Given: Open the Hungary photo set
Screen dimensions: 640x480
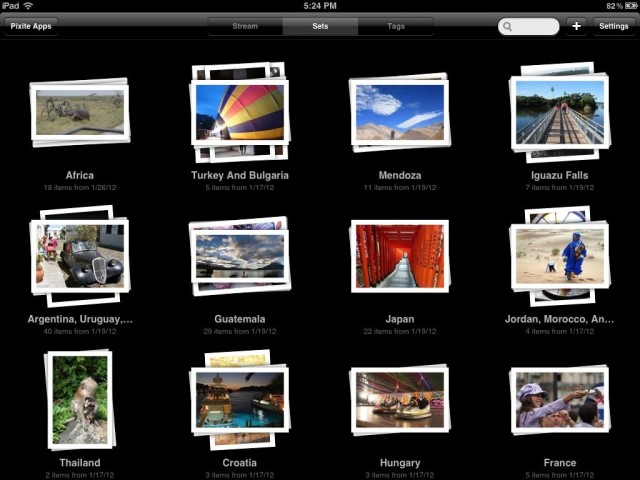Looking at the screenshot, I should click(x=400, y=400).
